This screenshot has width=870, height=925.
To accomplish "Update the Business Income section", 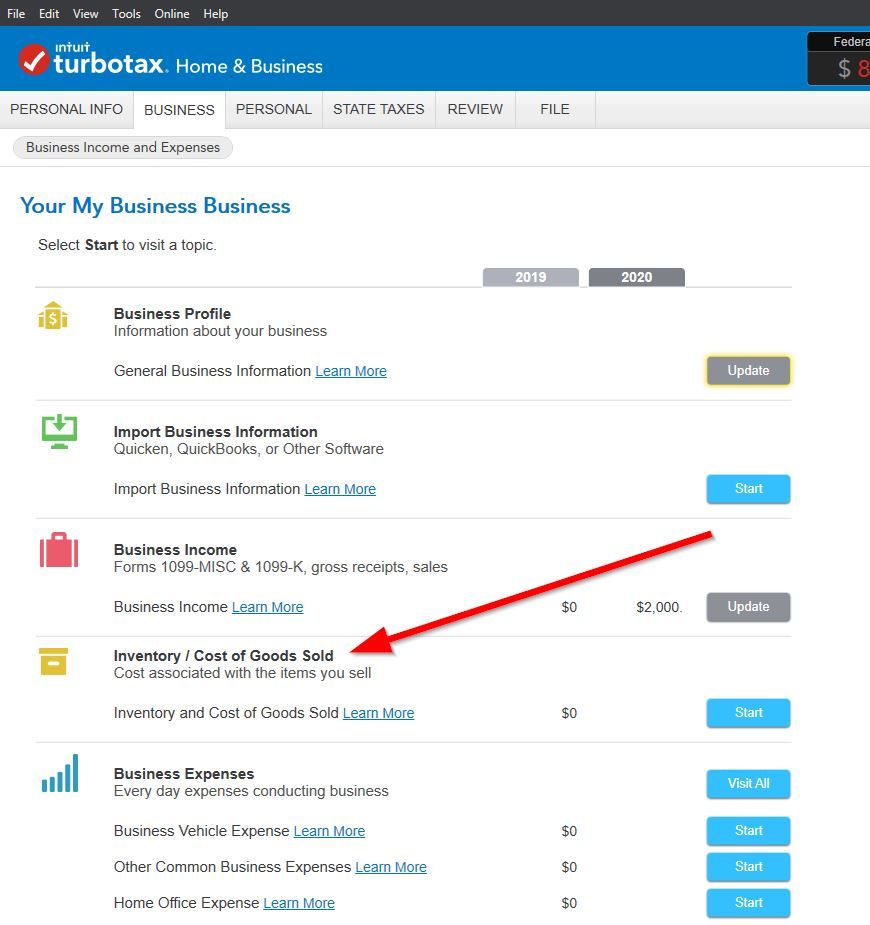I will (748, 606).
